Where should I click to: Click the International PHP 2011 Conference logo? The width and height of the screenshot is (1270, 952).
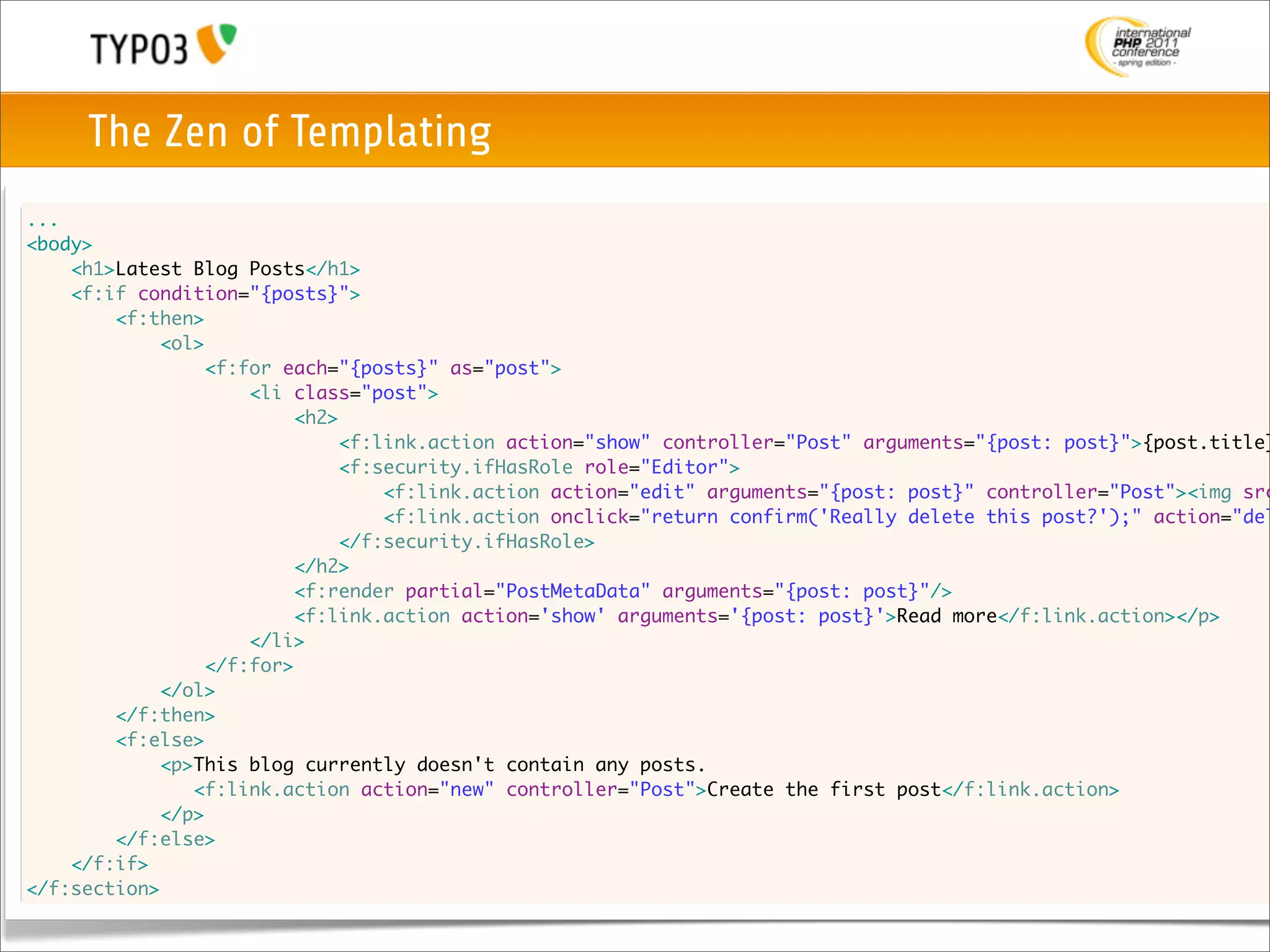point(1138,46)
